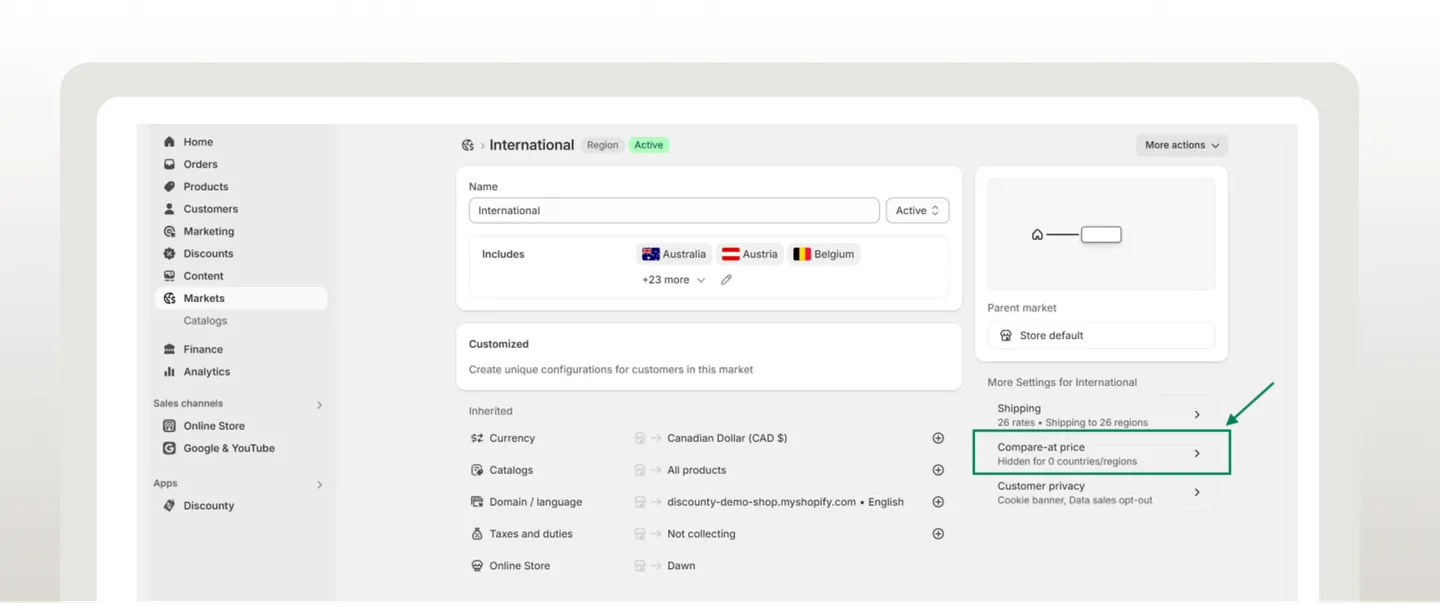Customize Catalogs with its plus icon
Screen dimensions: 1440x606
pyautogui.click(x=938, y=470)
